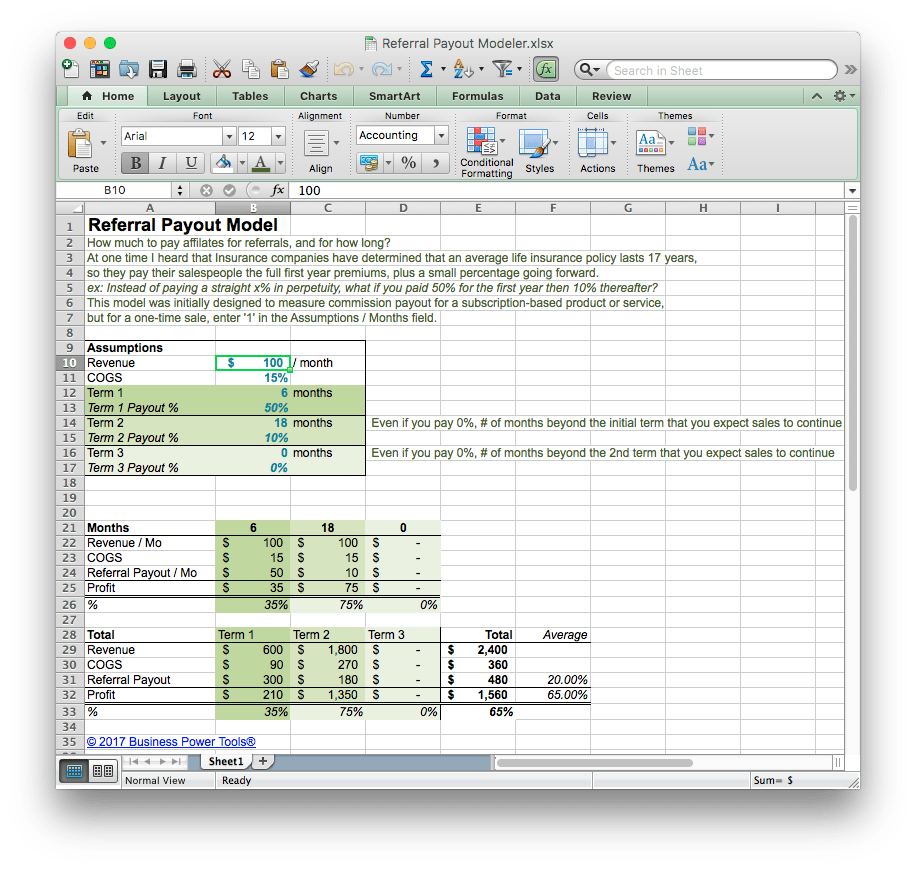This screenshot has height=869, width=916.
Task: Switch to the Home tab
Action: click(108, 96)
